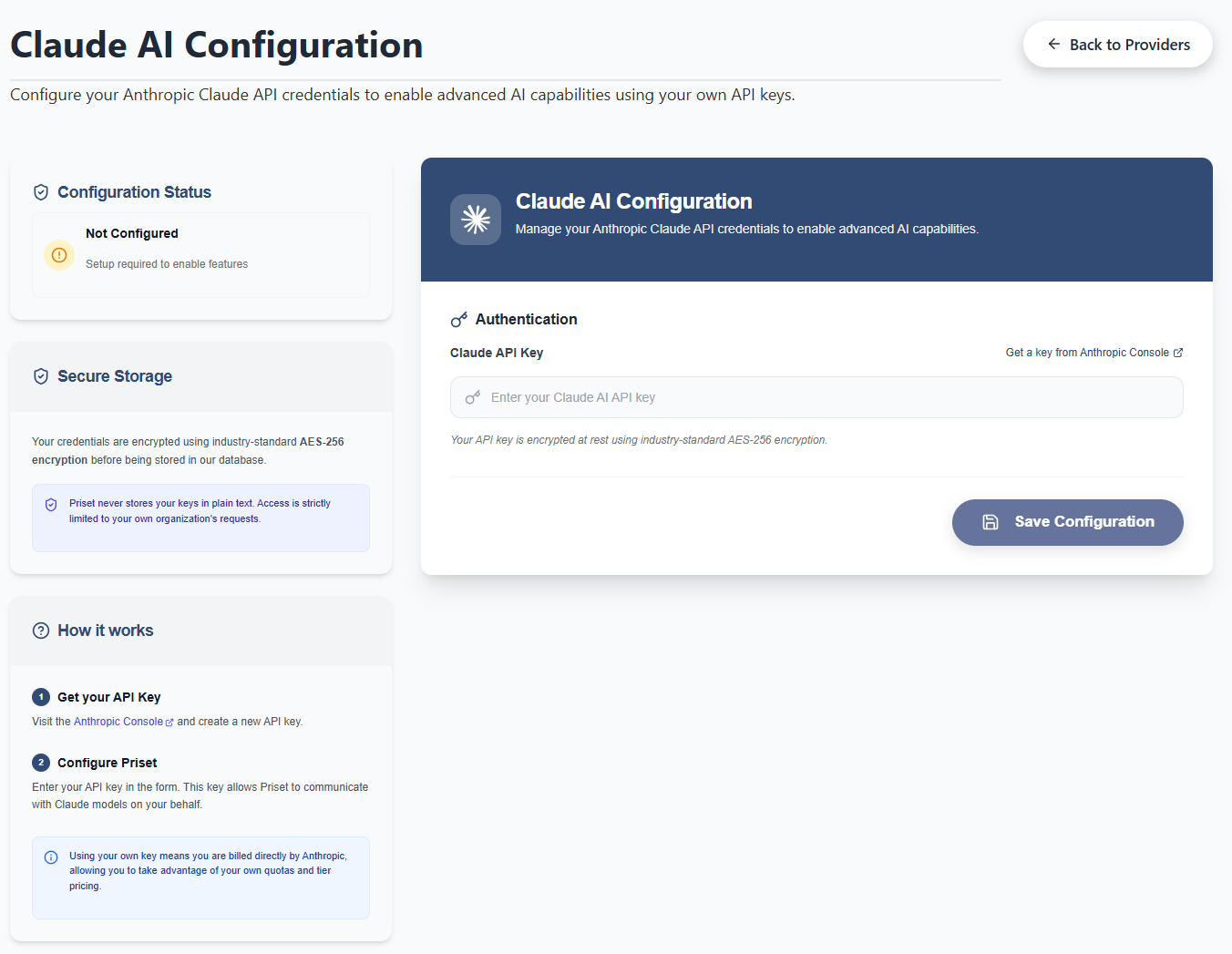Click the Back to Providers button
This screenshot has width=1232, height=954.
(x=1118, y=45)
